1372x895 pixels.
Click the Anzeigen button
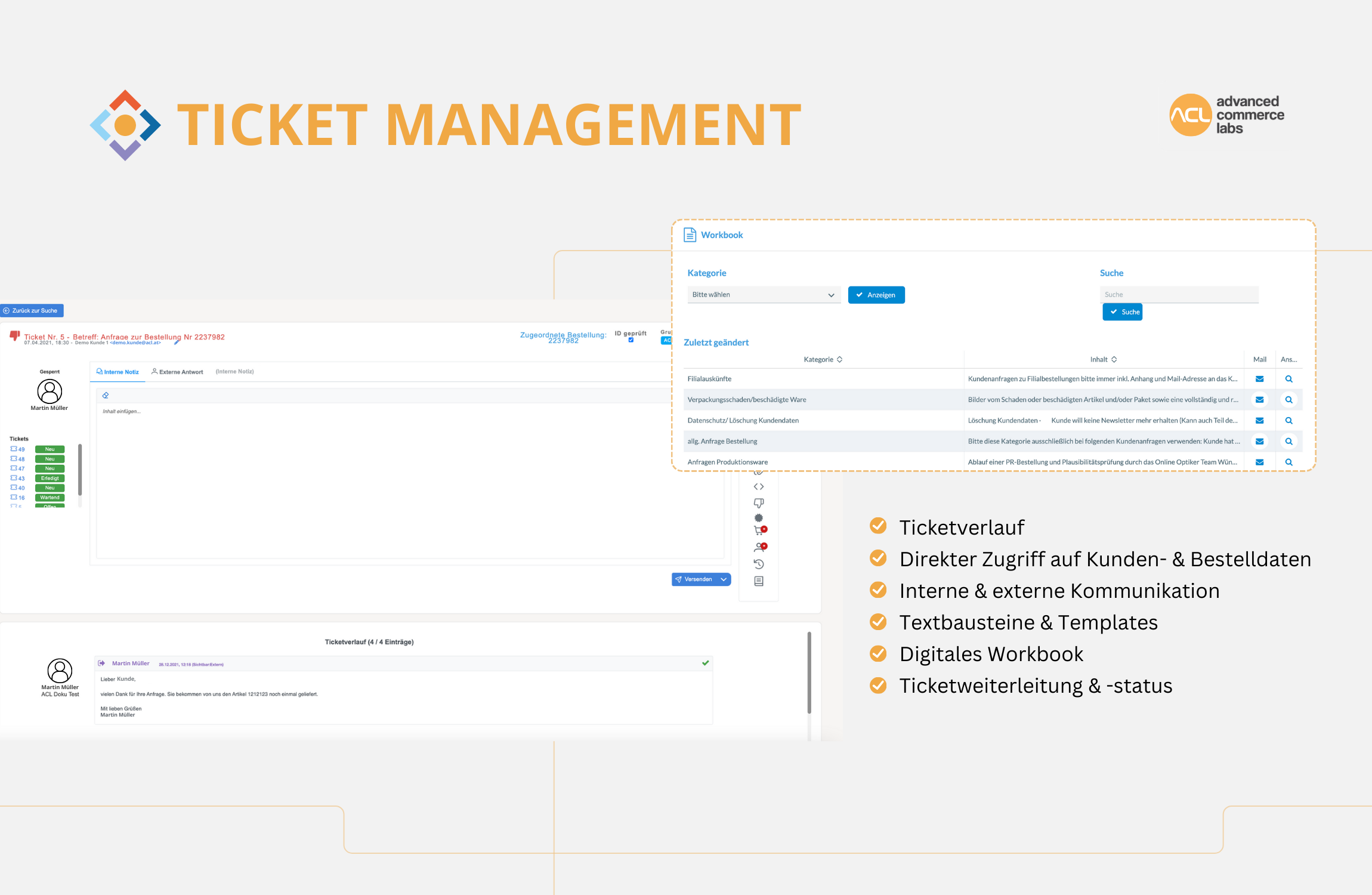pos(876,295)
